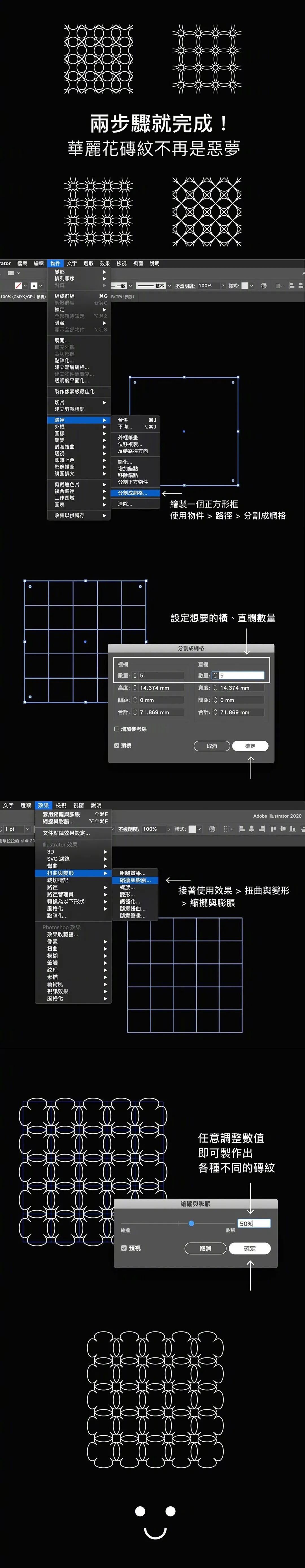Choose 縮攏與膨脹... from the submenu
This screenshot has width=305, height=1568.
click(x=135, y=880)
